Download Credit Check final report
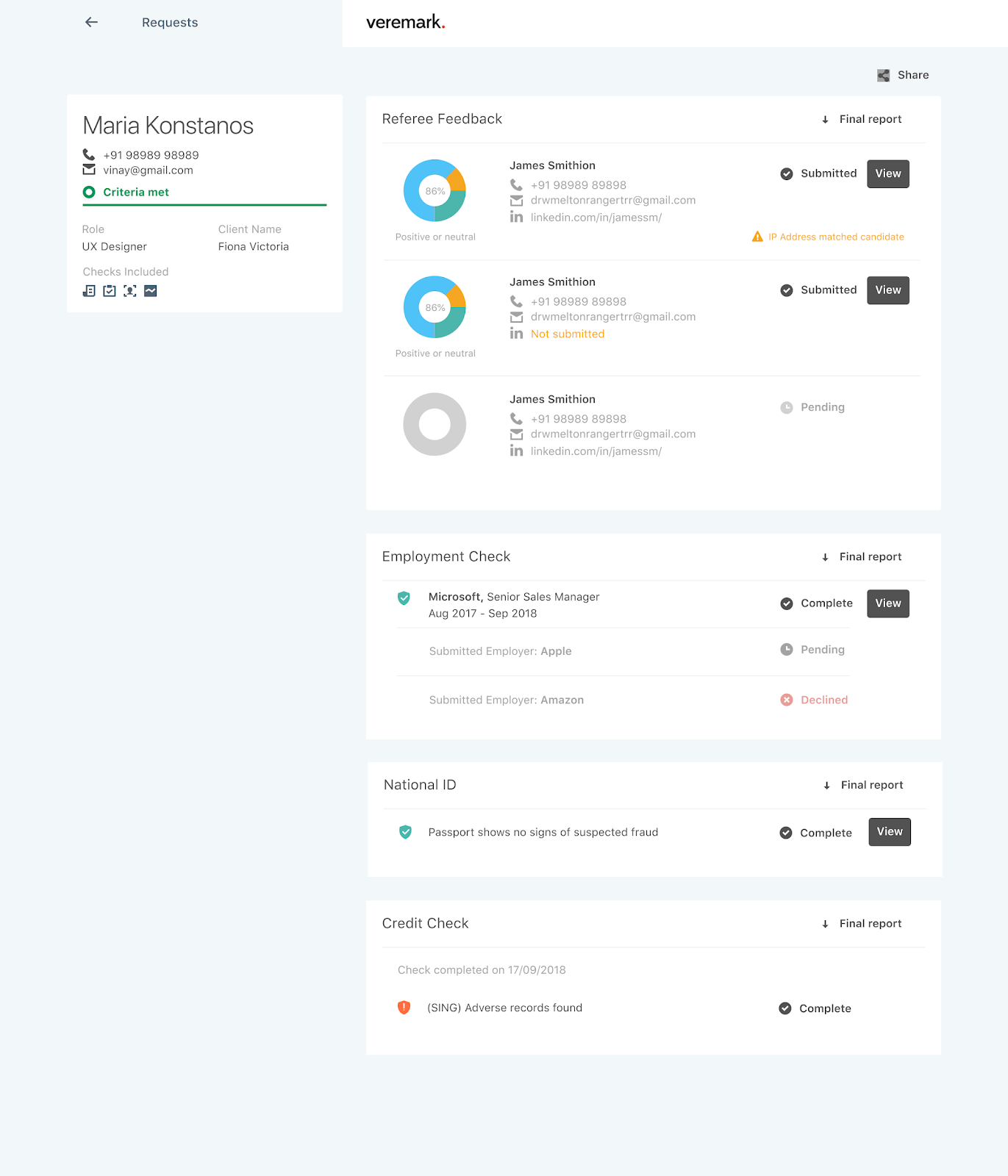Image resolution: width=1008 pixels, height=1176 pixels. pyautogui.click(x=862, y=924)
